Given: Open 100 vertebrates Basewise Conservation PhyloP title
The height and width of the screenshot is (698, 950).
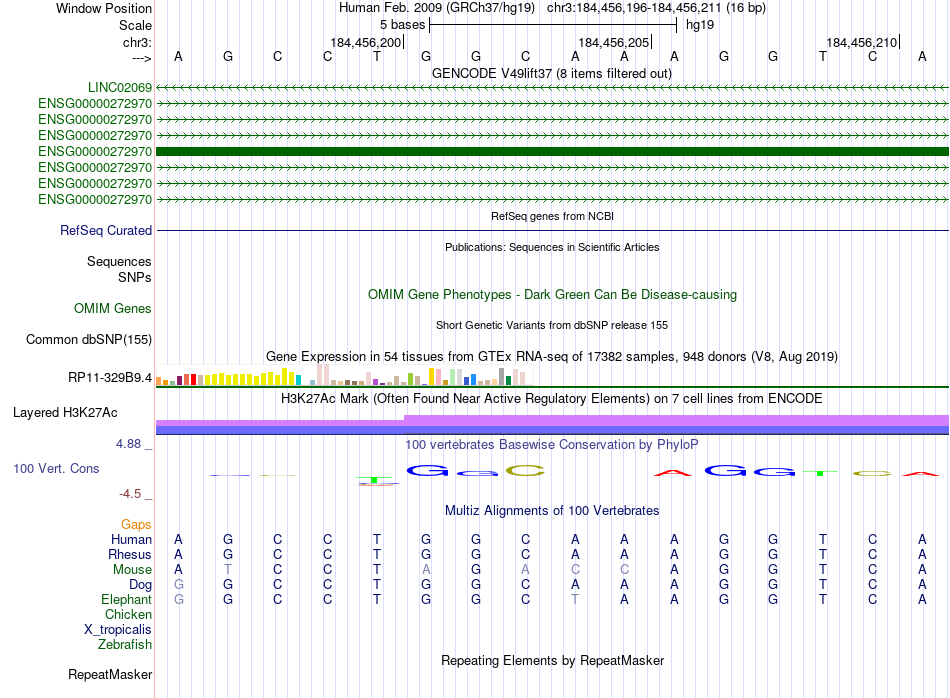Looking at the screenshot, I should click(552, 444).
